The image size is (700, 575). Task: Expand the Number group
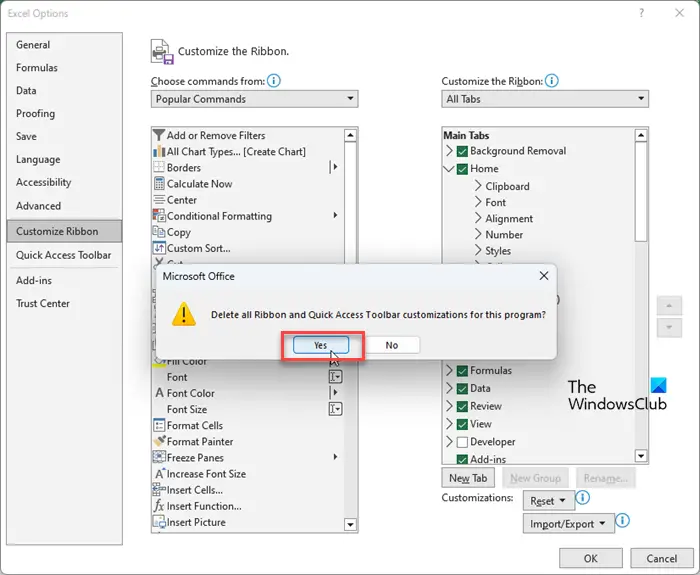pos(478,234)
